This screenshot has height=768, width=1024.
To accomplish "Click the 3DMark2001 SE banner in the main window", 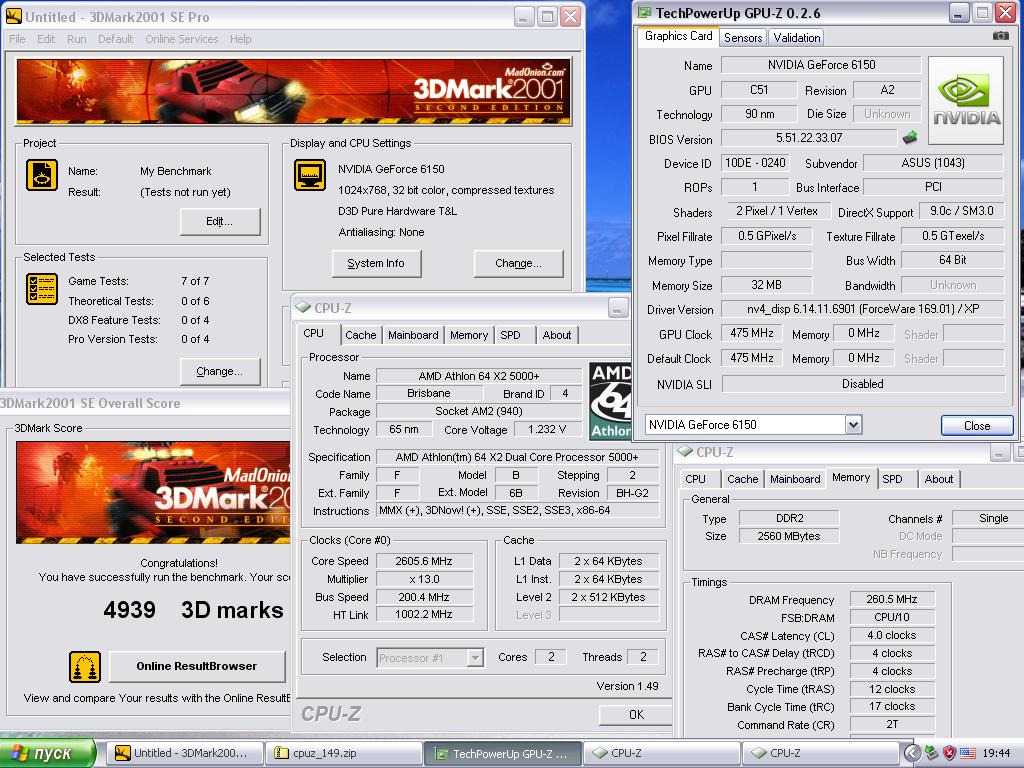I will pyautogui.click(x=294, y=92).
